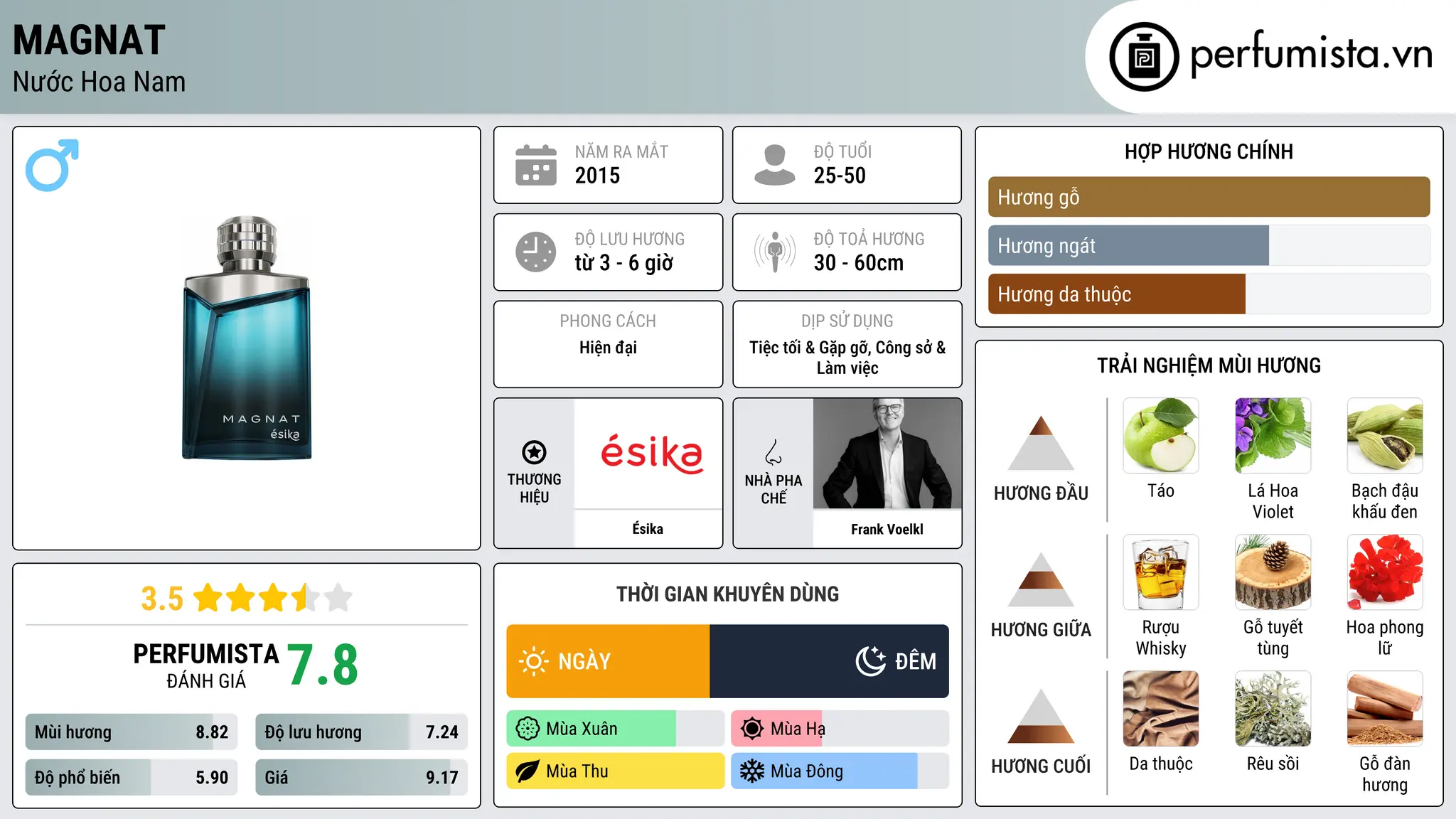Viewport: 1456px width, 819px height.
Task: Click the 'Thời gian khuyên dùng' heading
Action: coord(728,594)
